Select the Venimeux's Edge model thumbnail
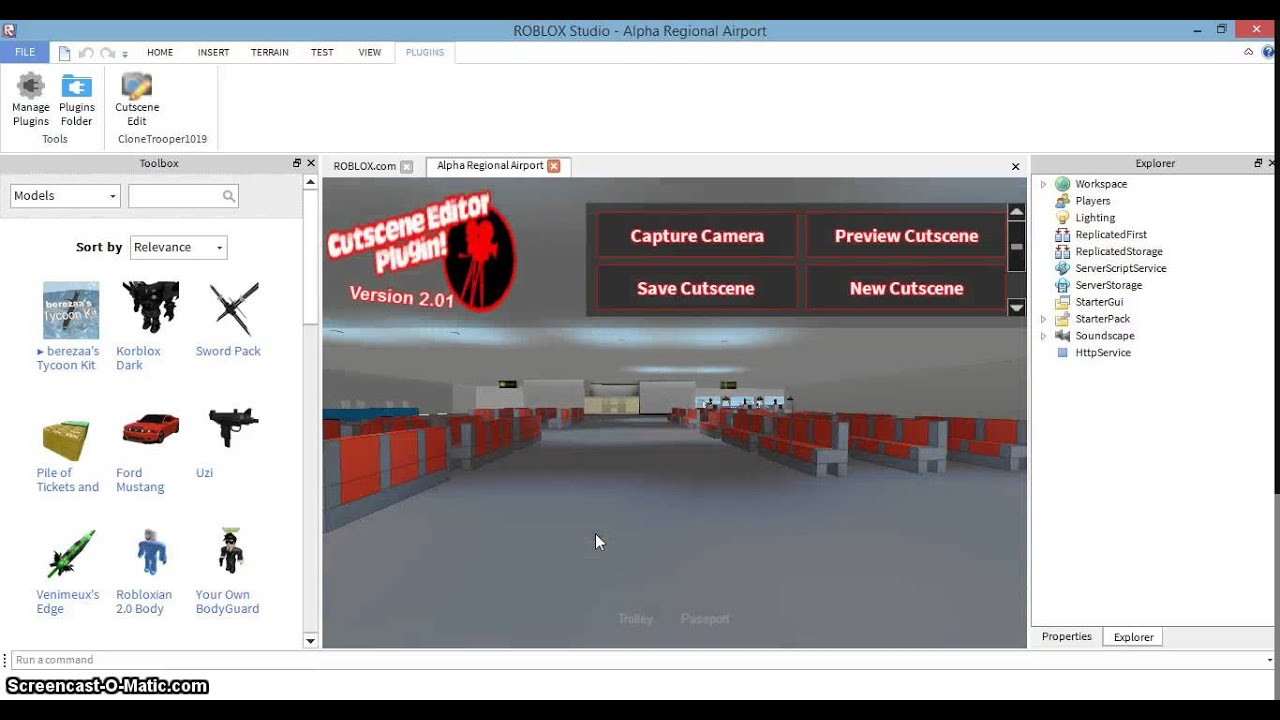Screen dimensions: 1280x720 [x=71, y=553]
